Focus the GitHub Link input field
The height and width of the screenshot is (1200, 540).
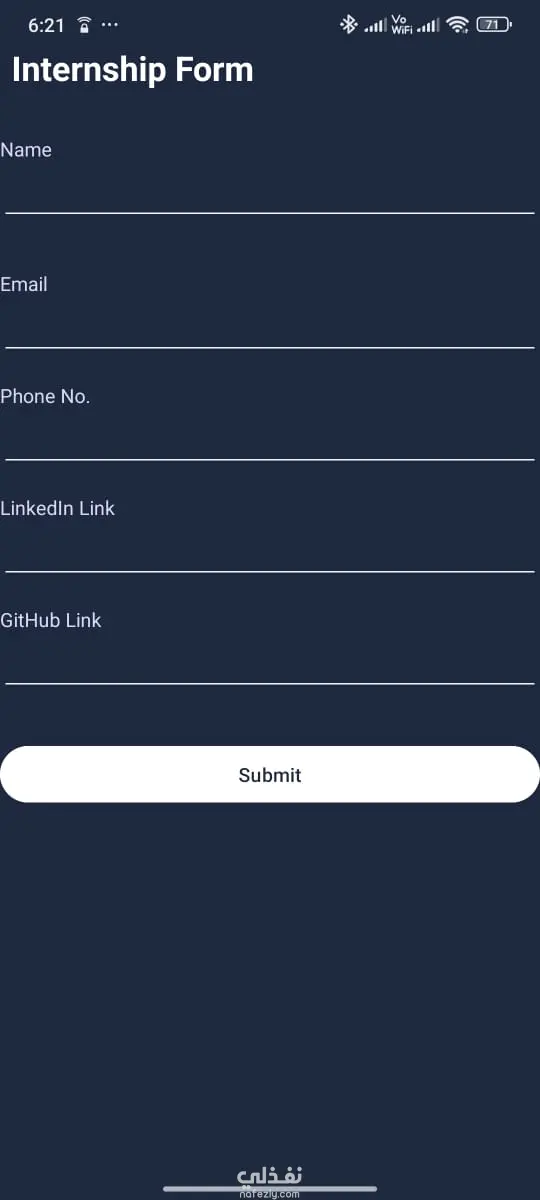(270, 662)
